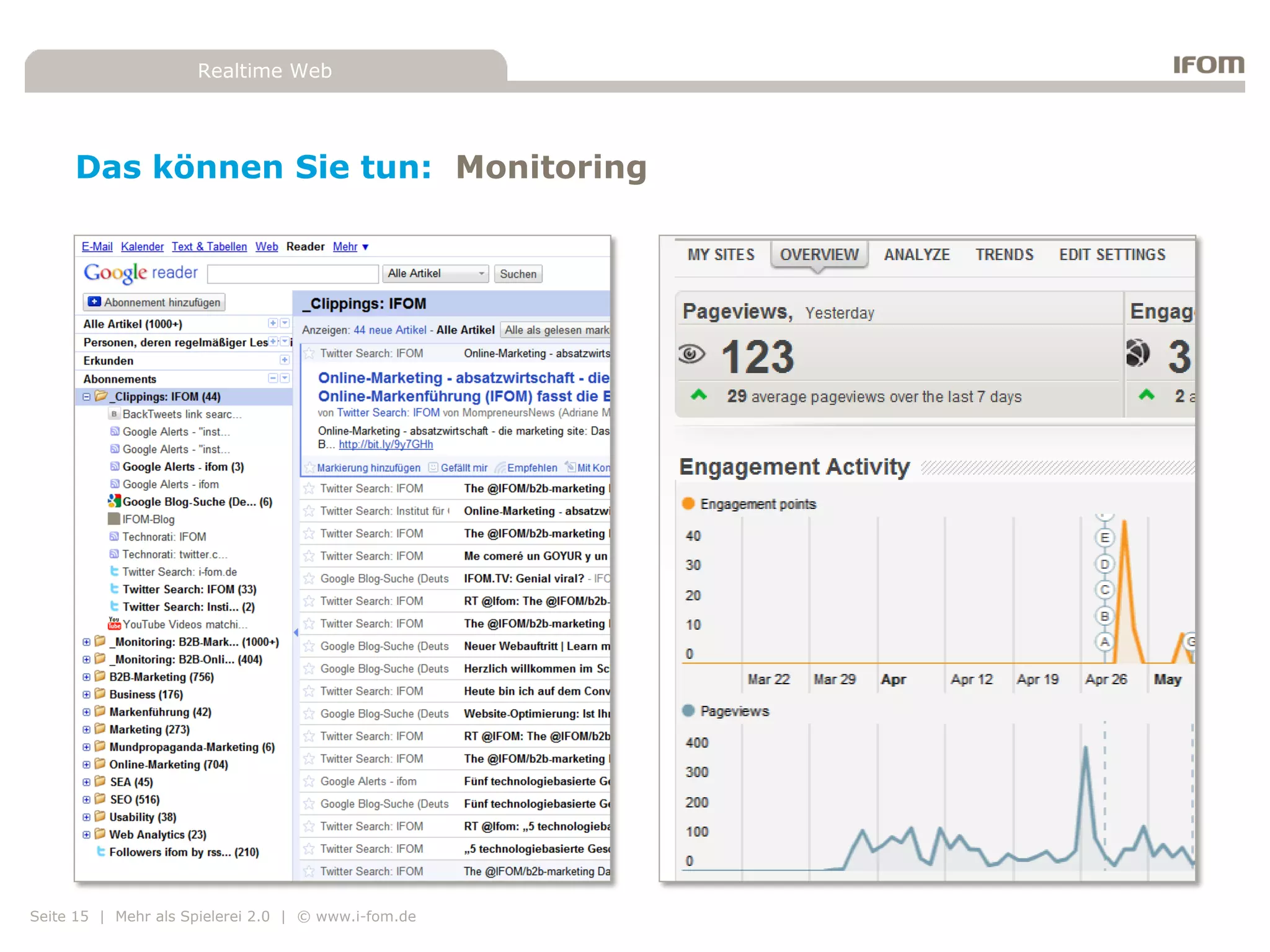Click the Followers ifom by rss Twitter icon

pyautogui.click(x=101, y=852)
